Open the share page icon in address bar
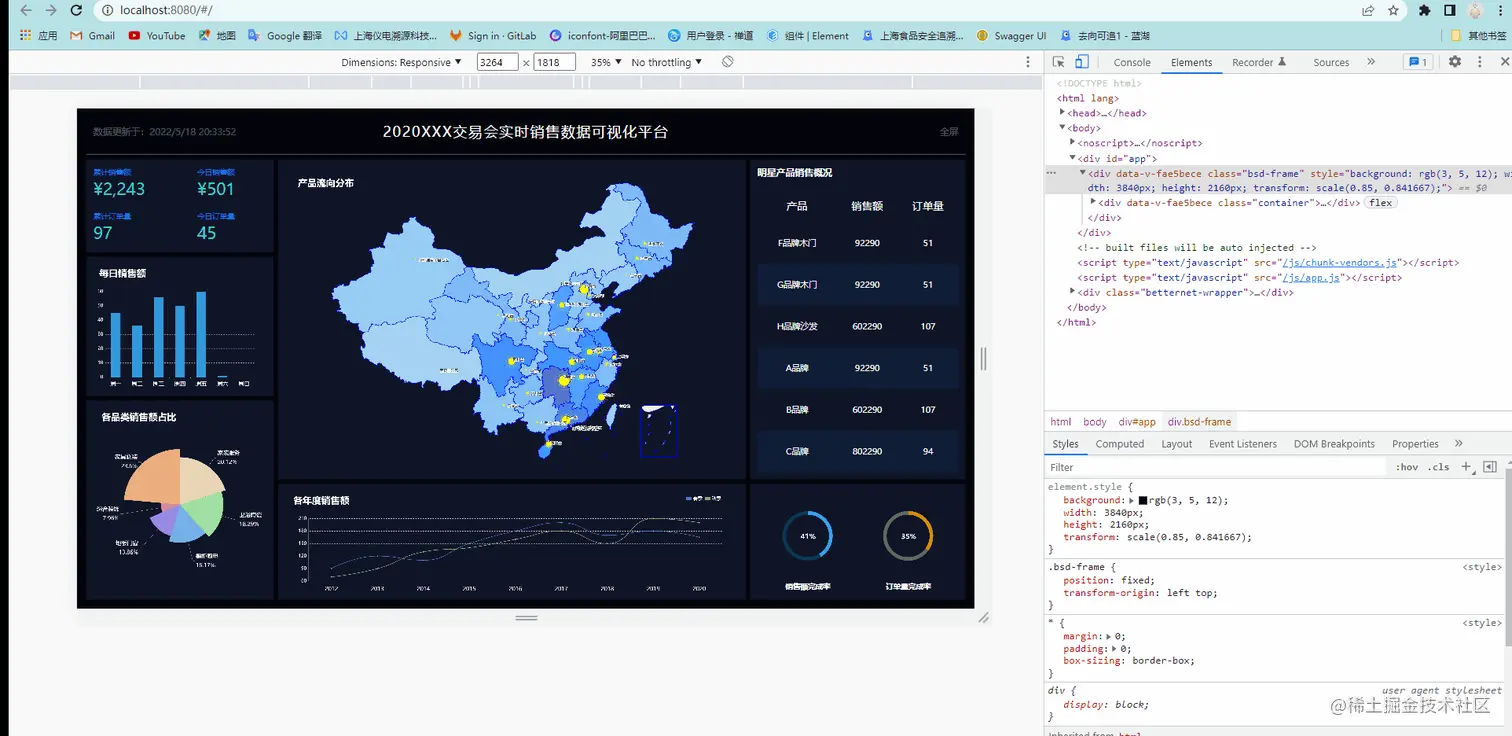1512x736 pixels. tap(1368, 10)
